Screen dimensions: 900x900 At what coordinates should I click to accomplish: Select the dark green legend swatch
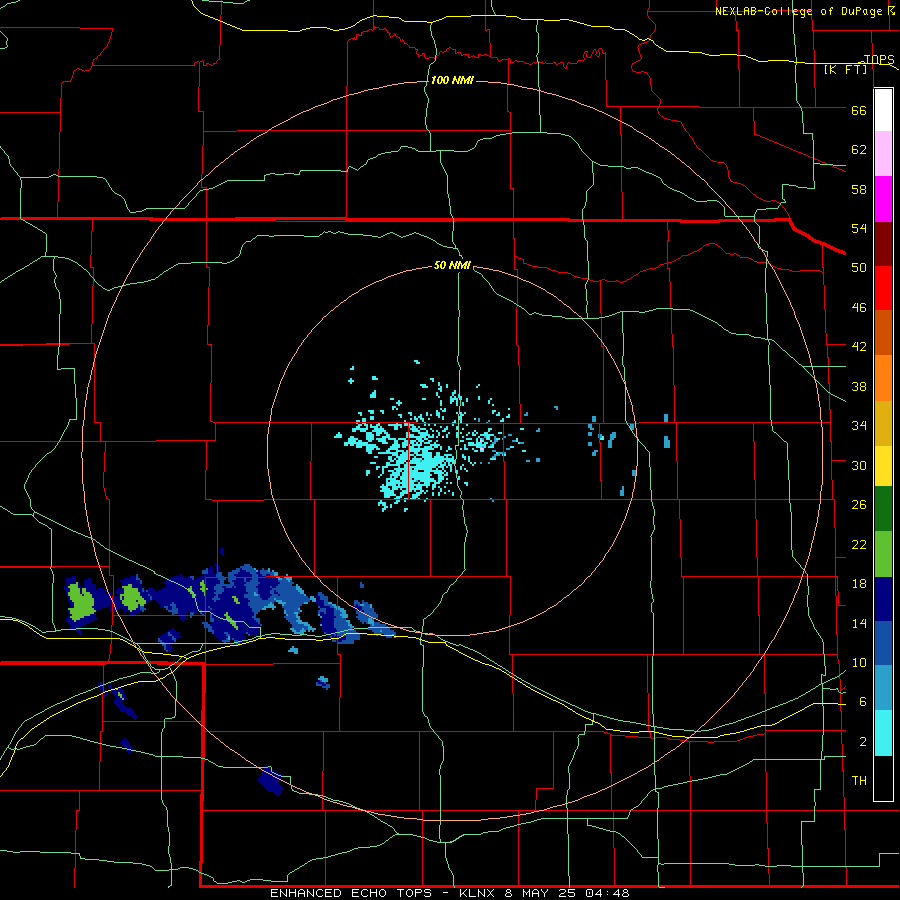(x=883, y=509)
